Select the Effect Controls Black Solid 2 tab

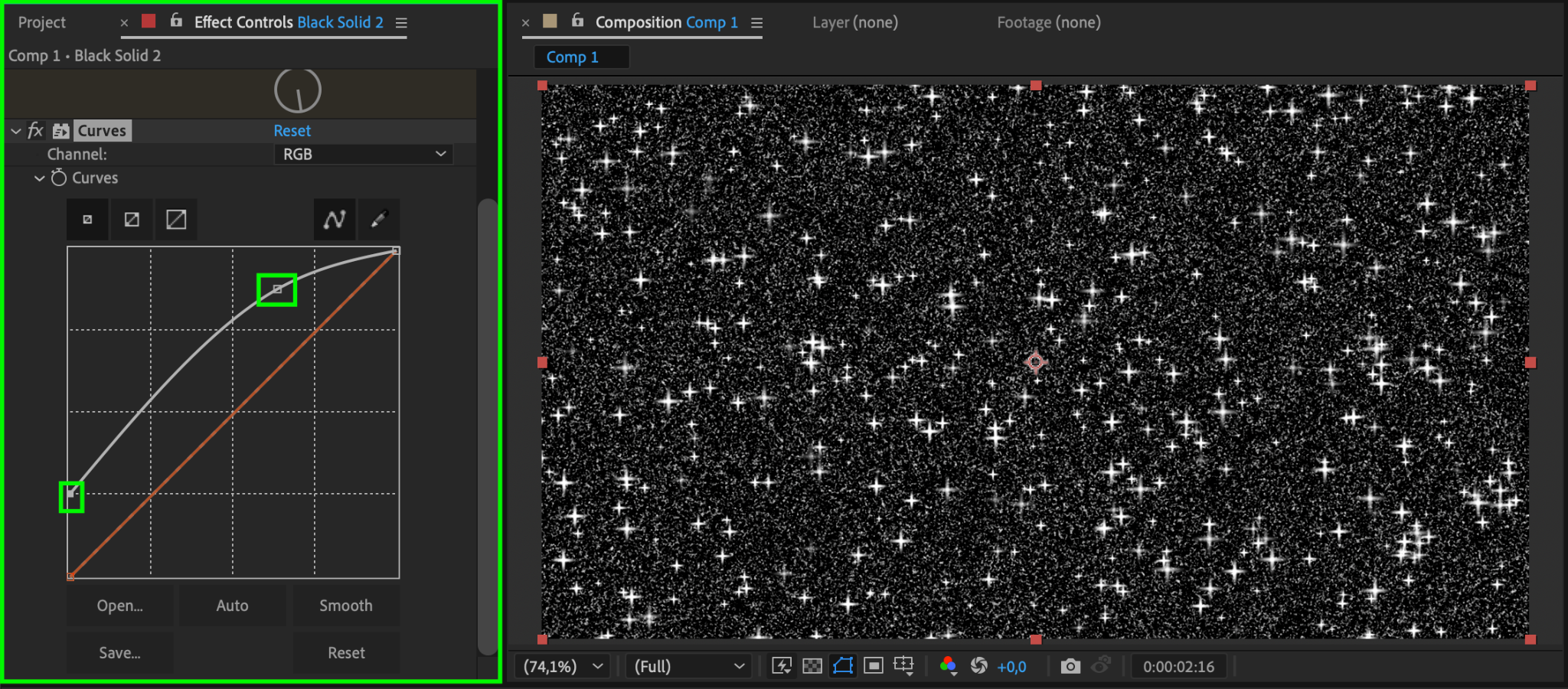pos(289,22)
